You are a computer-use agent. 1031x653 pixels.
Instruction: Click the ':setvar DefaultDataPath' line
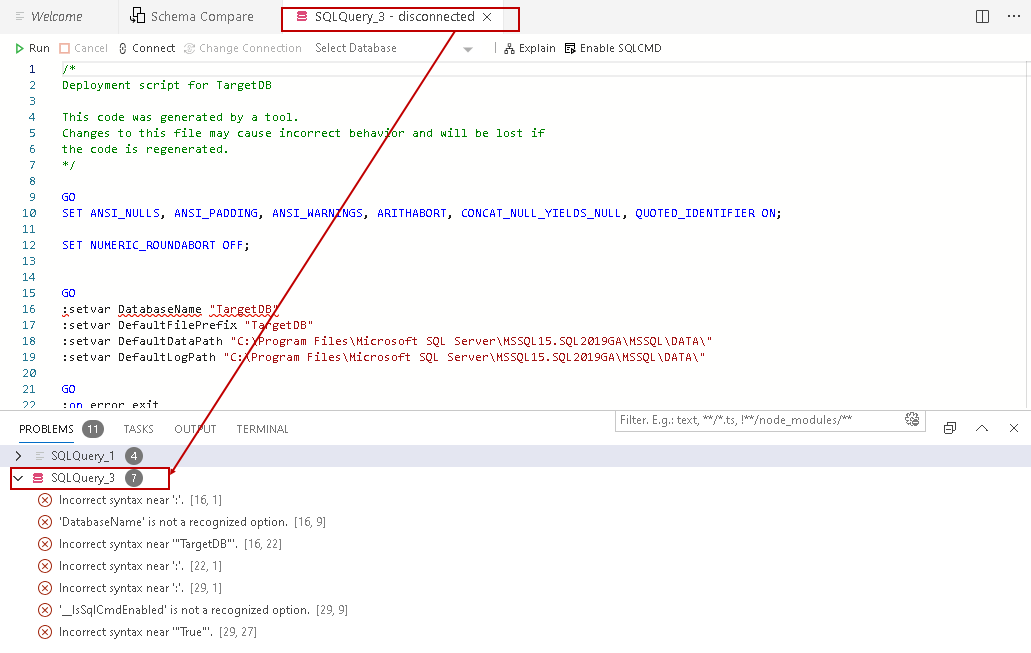387,341
